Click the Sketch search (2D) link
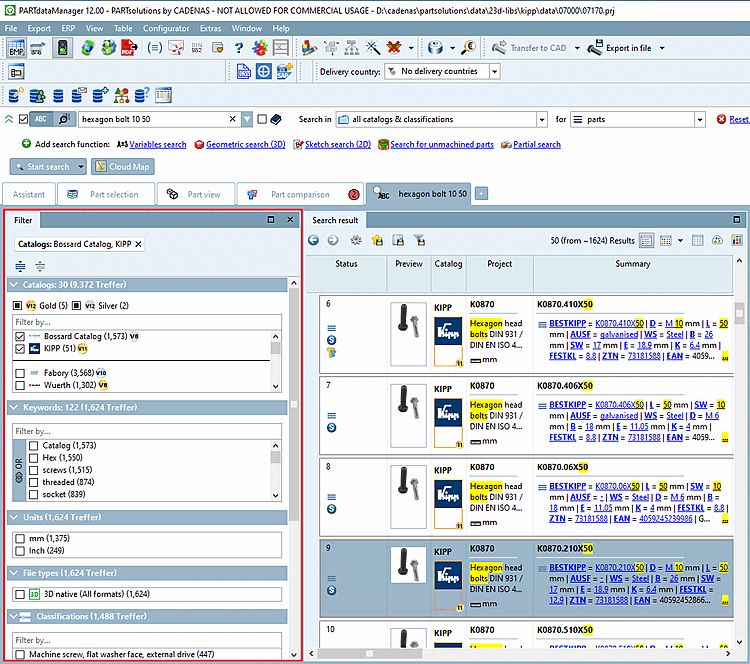750x664 pixels. click(x=338, y=144)
